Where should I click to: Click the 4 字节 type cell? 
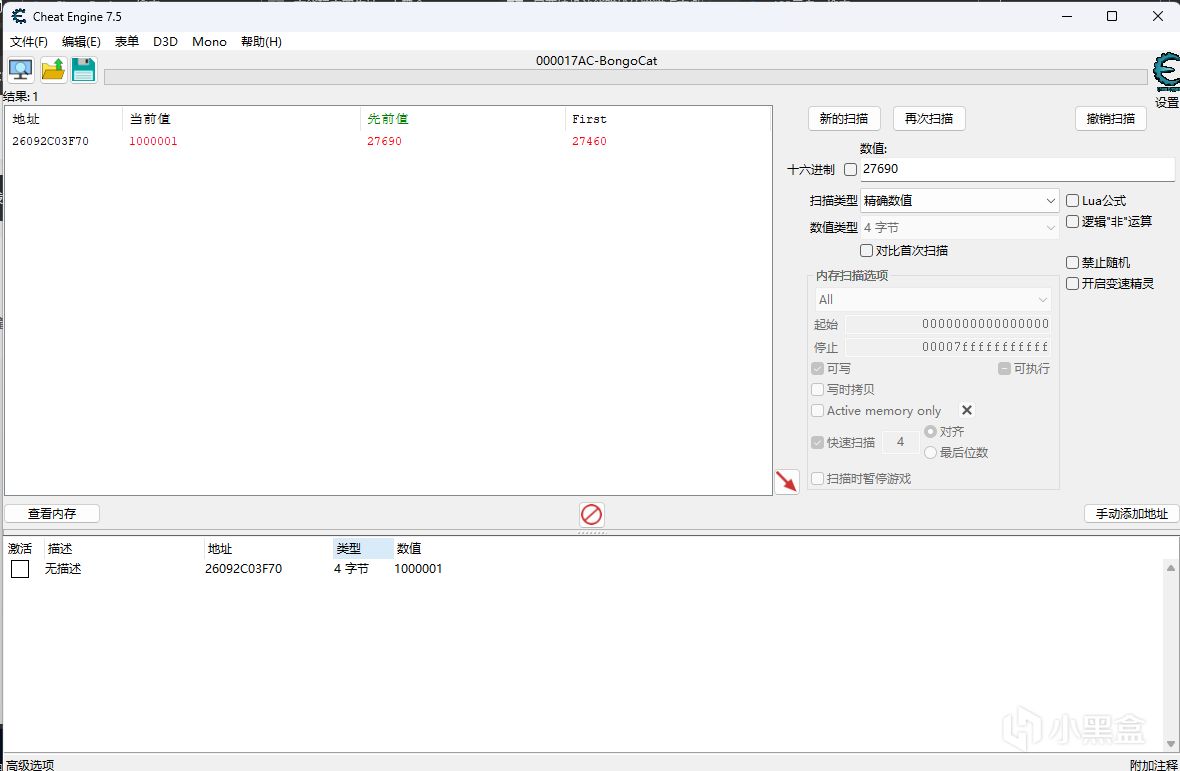(351, 569)
